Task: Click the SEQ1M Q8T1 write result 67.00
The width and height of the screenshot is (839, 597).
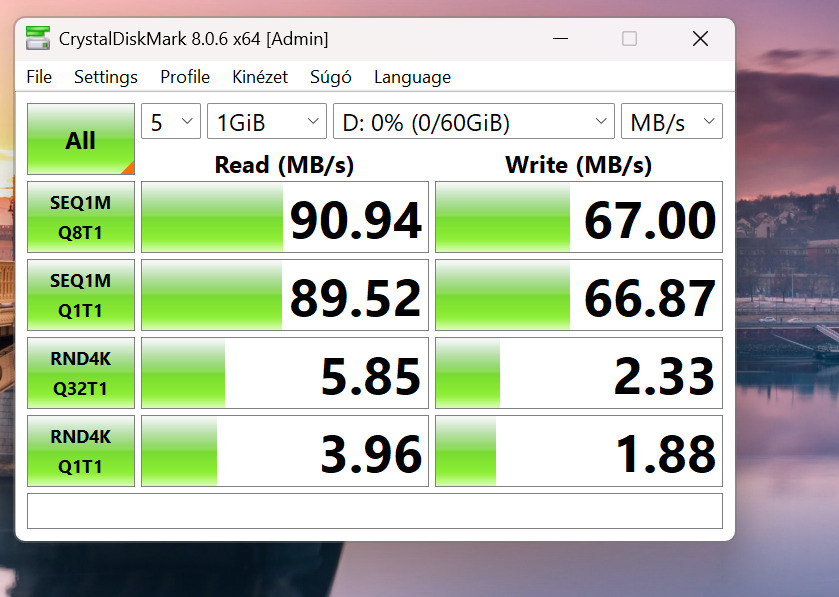Action: [579, 217]
